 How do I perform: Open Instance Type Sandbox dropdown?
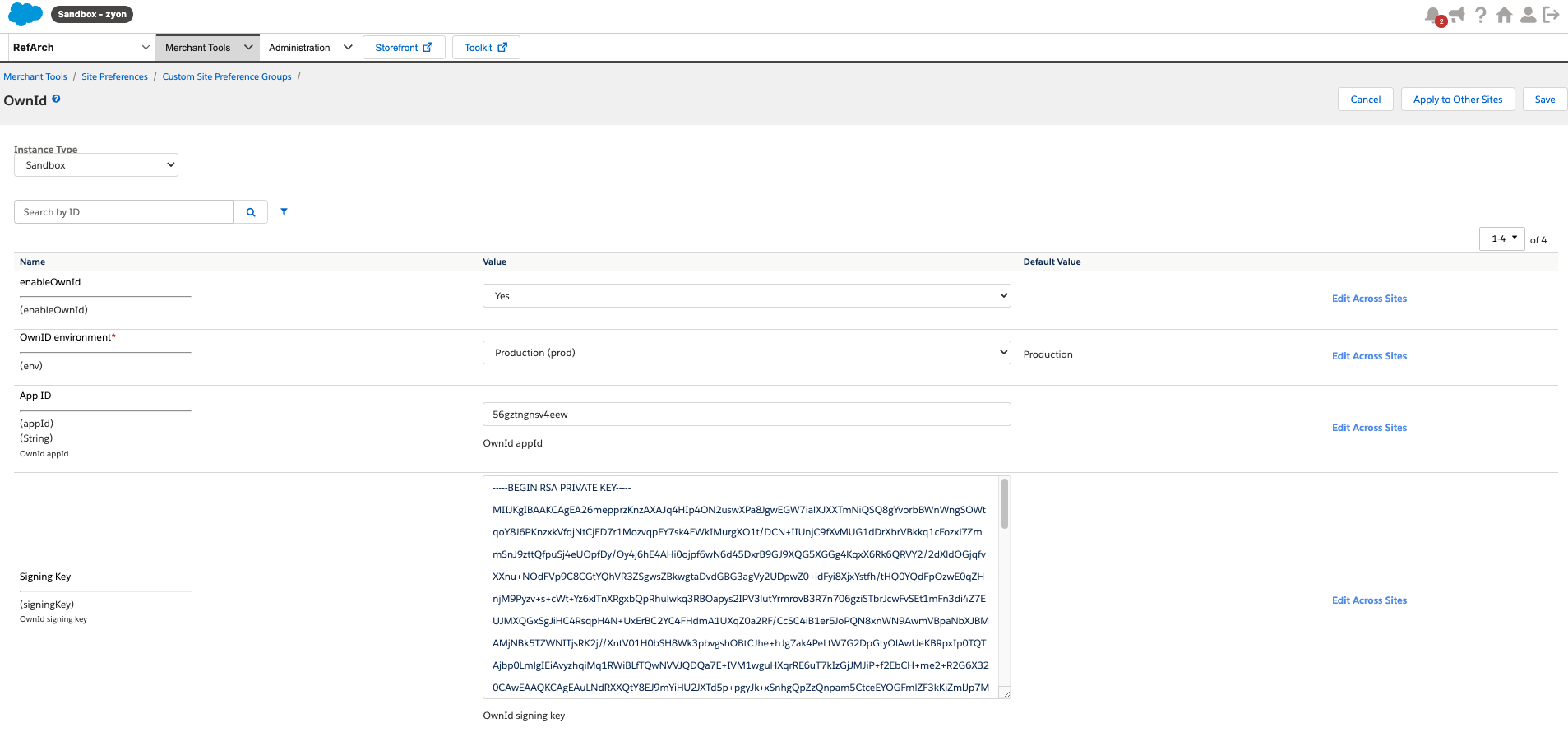(96, 165)
